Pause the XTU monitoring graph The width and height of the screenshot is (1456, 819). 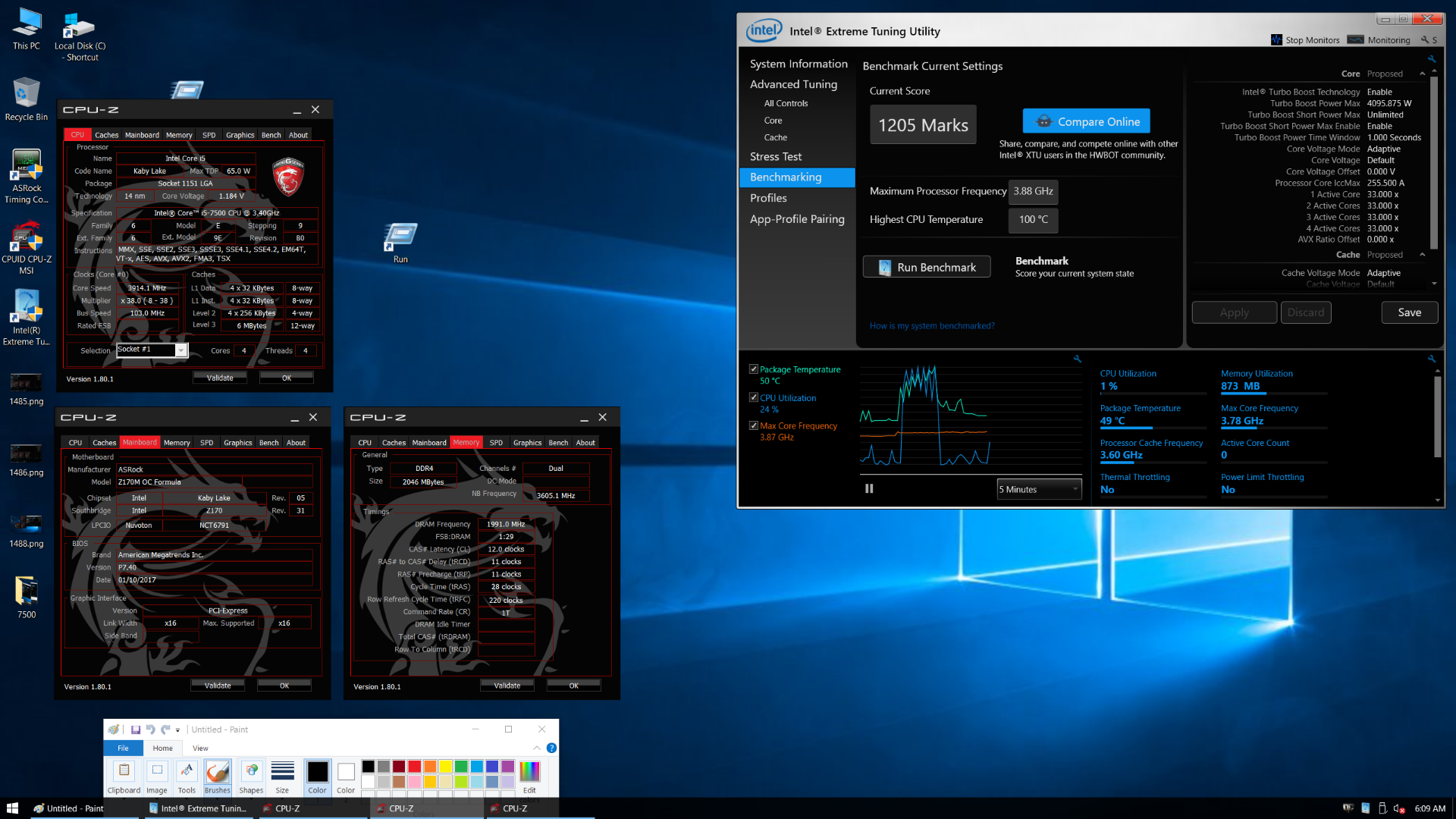[x=869, y=489]
